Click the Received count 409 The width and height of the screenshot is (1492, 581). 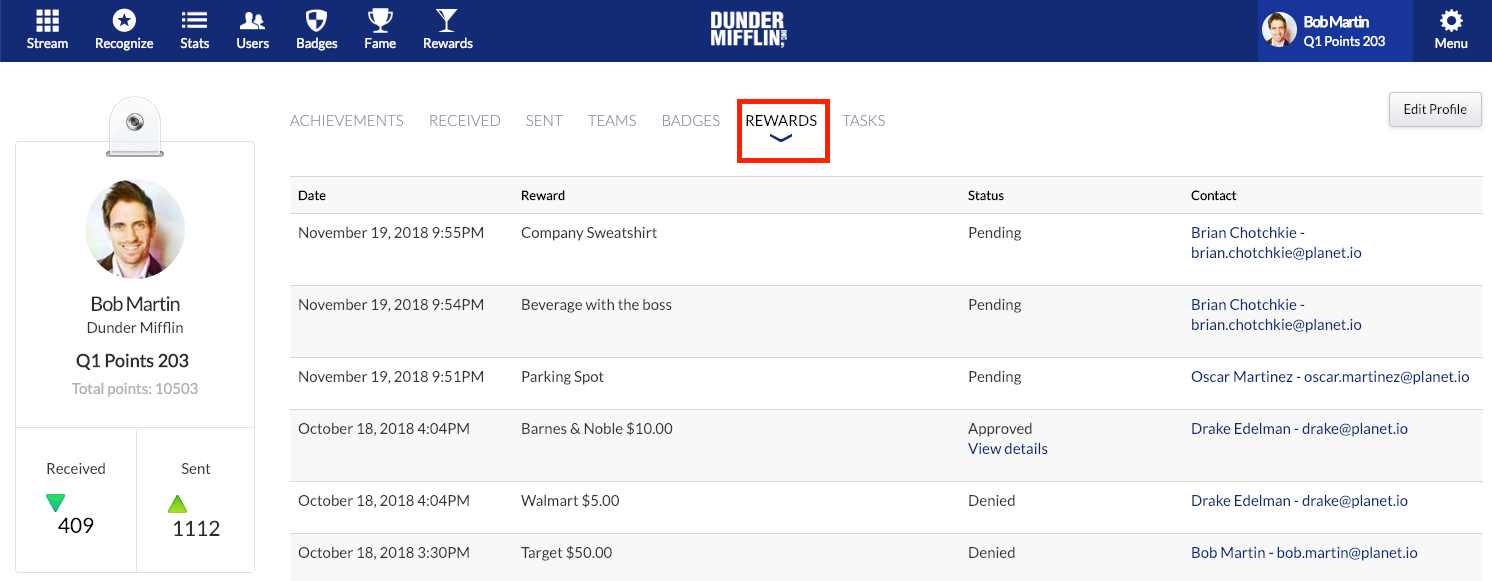pyautogui.click(x=76, y=525)
